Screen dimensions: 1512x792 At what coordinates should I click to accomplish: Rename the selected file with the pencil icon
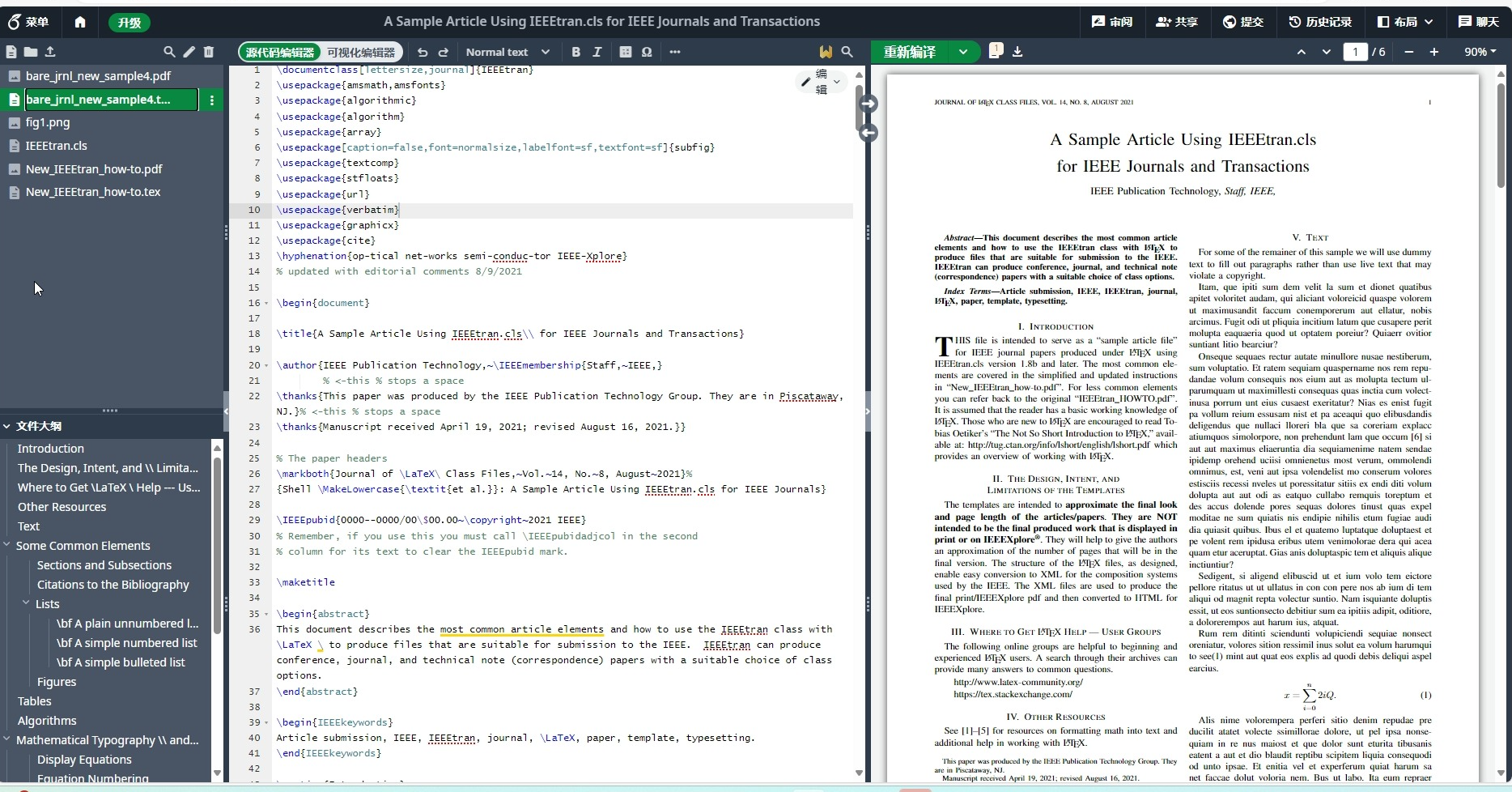(x=189, y=52)
